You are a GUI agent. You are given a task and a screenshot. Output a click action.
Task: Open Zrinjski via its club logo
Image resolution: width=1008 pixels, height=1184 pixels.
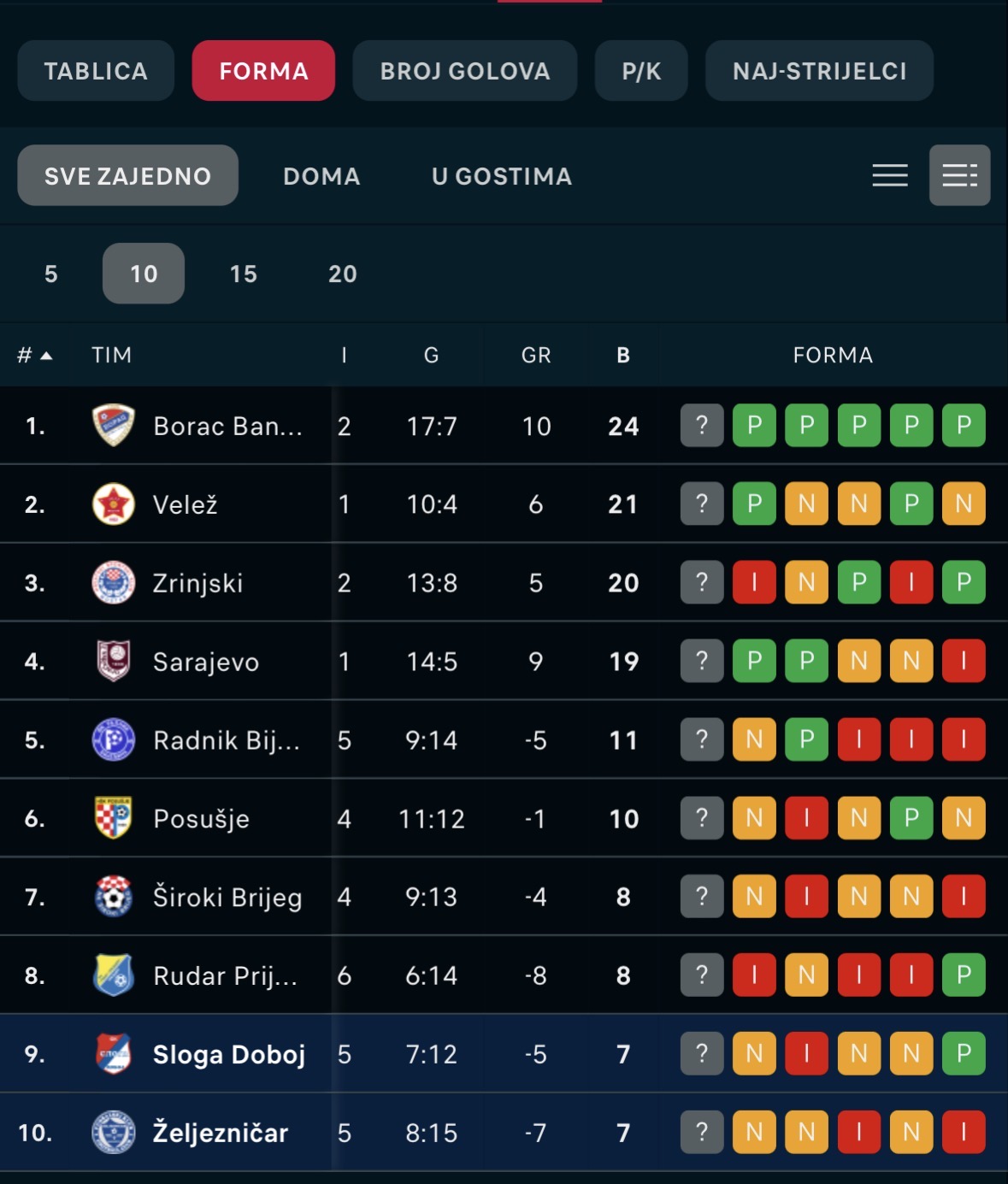pyautogui.click(x=114, y=583)
